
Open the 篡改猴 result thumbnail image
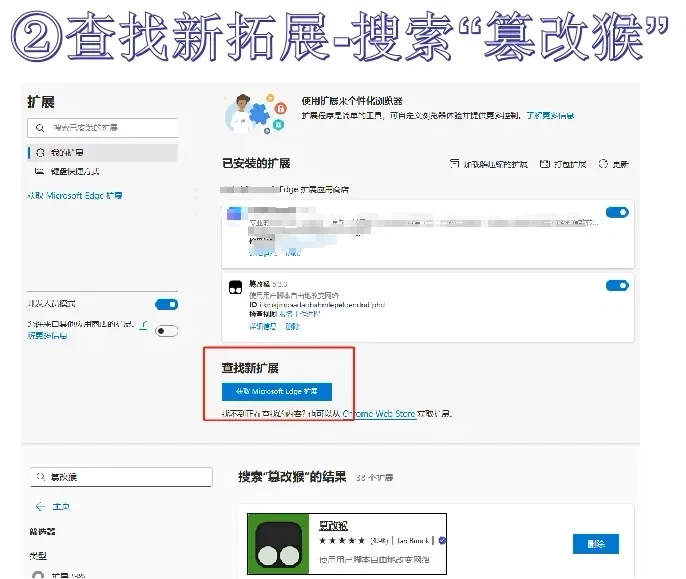[278, 544]
